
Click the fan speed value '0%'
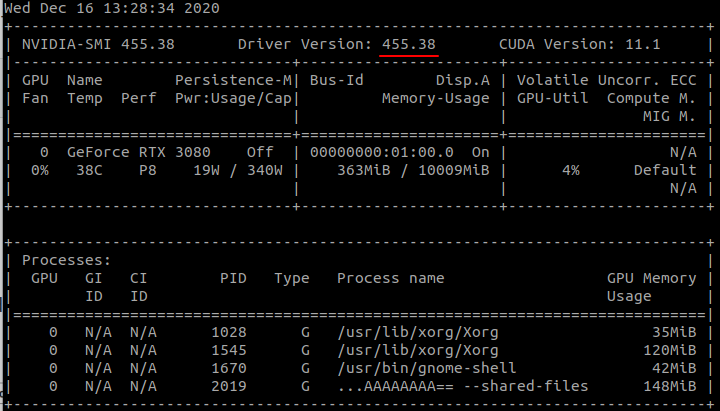[40, 170]
